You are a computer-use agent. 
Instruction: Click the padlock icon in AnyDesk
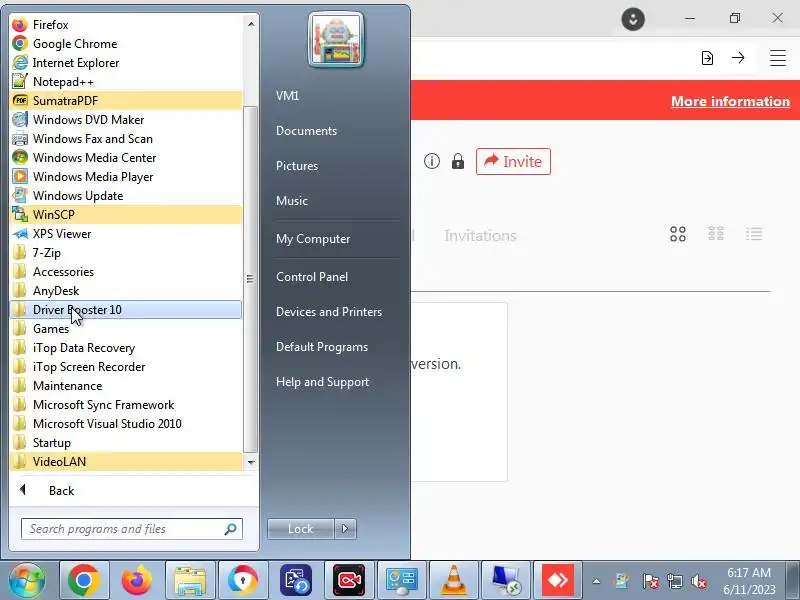point(458,161)
